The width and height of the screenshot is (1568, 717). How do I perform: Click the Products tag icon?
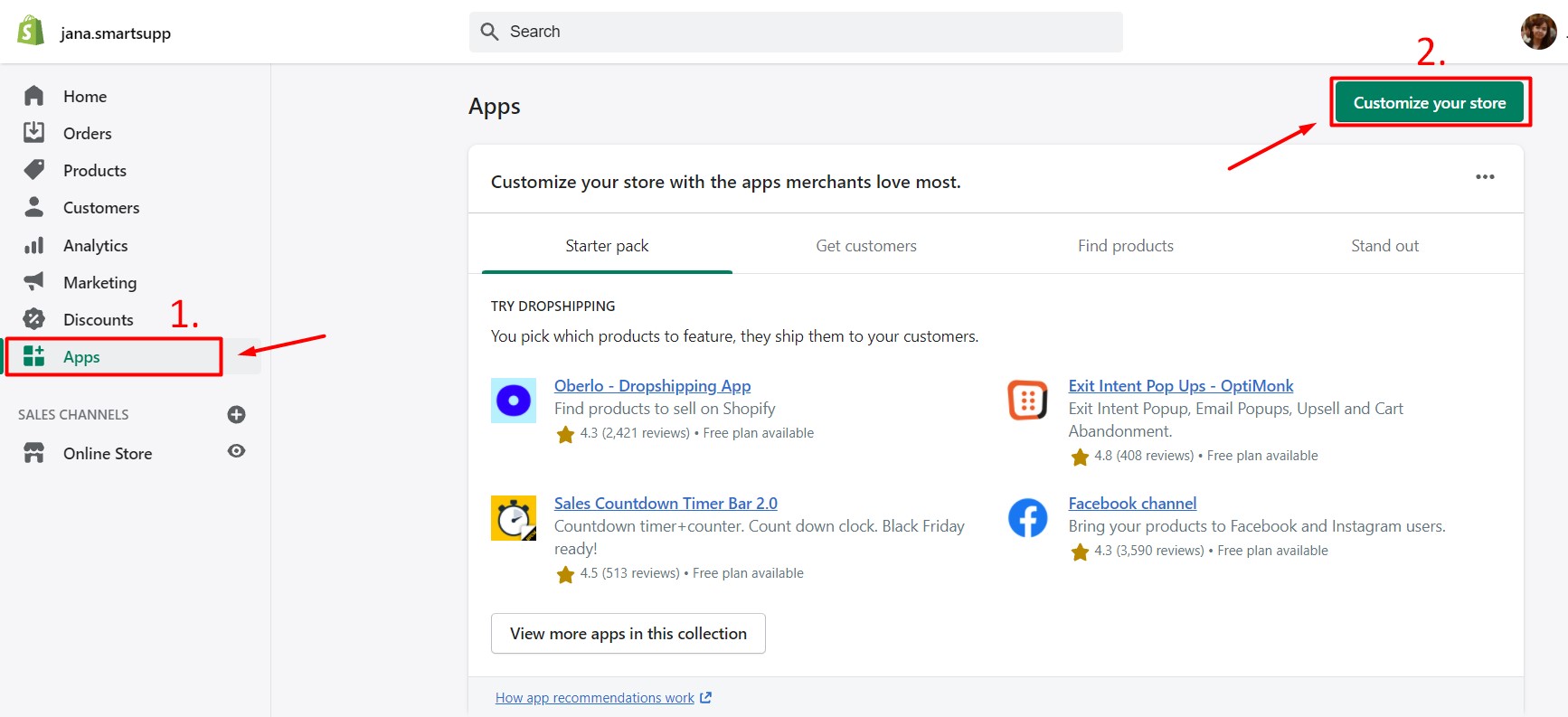[34, 170]
